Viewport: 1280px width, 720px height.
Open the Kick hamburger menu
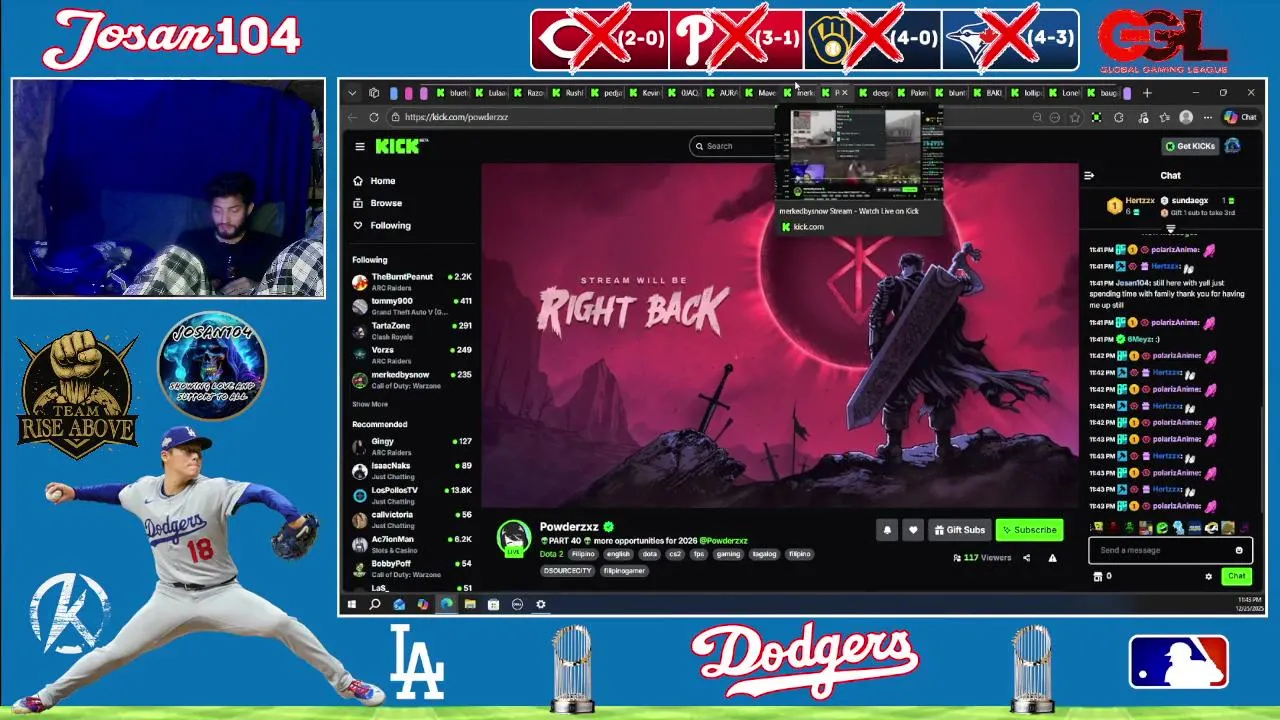360,146
